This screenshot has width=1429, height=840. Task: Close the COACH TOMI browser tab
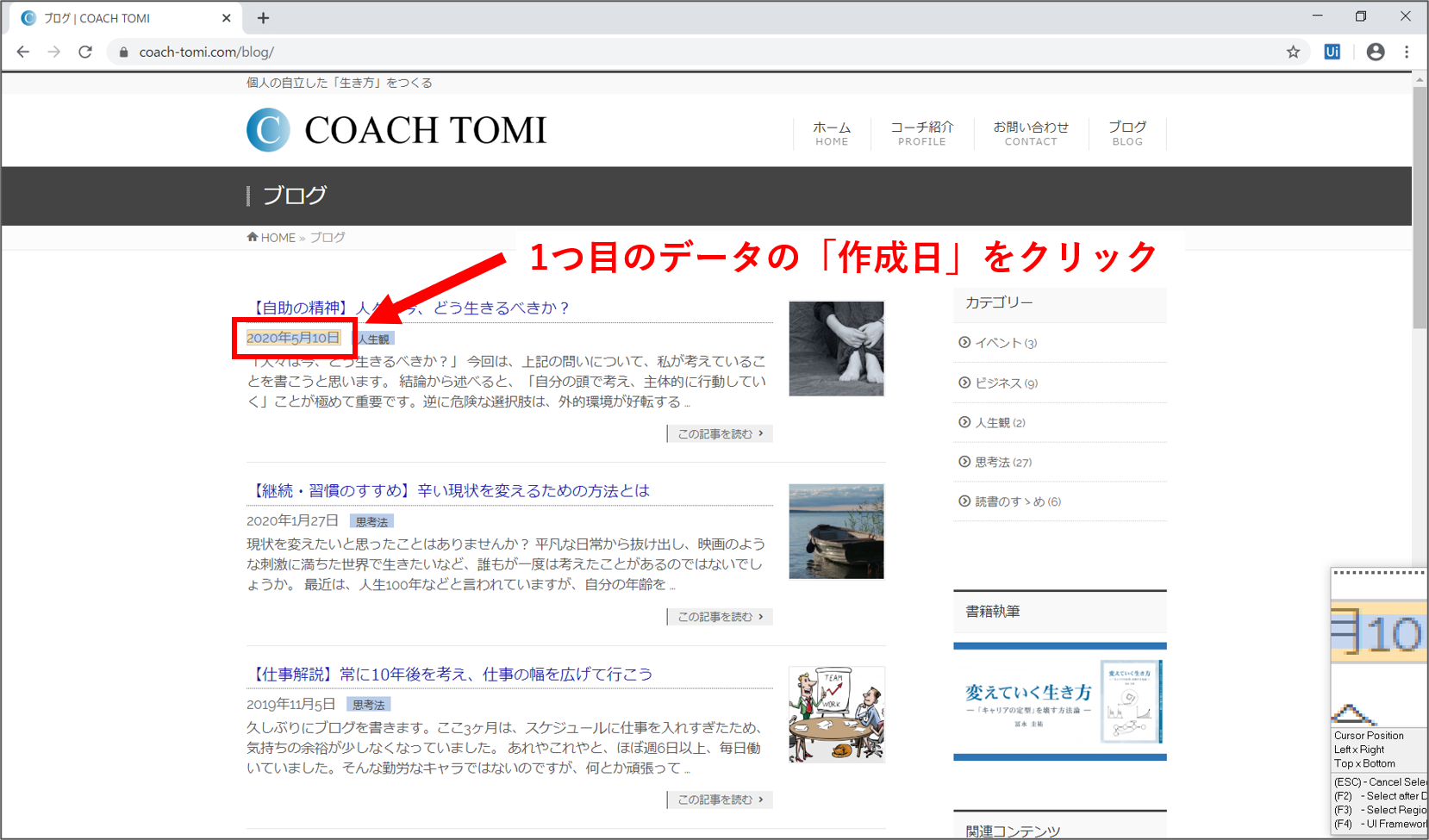(x=227, y=18)
